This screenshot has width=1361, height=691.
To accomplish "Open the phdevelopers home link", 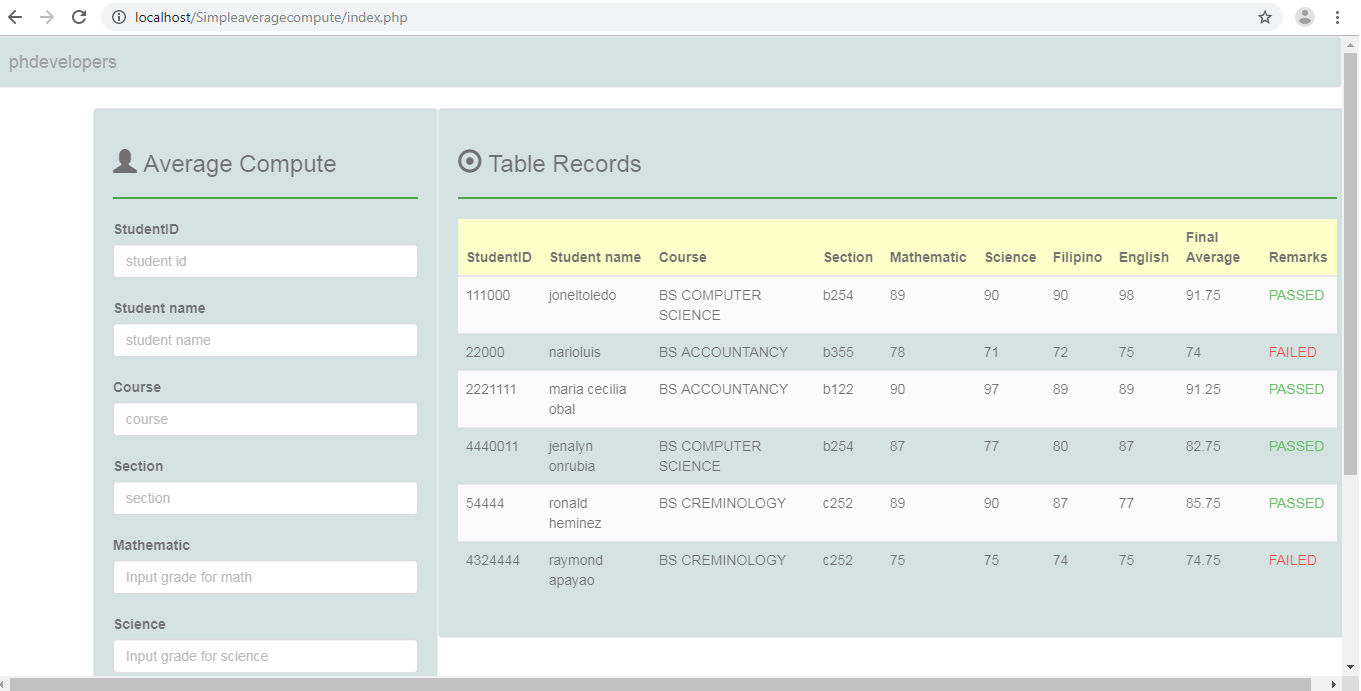I will coord(62,61).
